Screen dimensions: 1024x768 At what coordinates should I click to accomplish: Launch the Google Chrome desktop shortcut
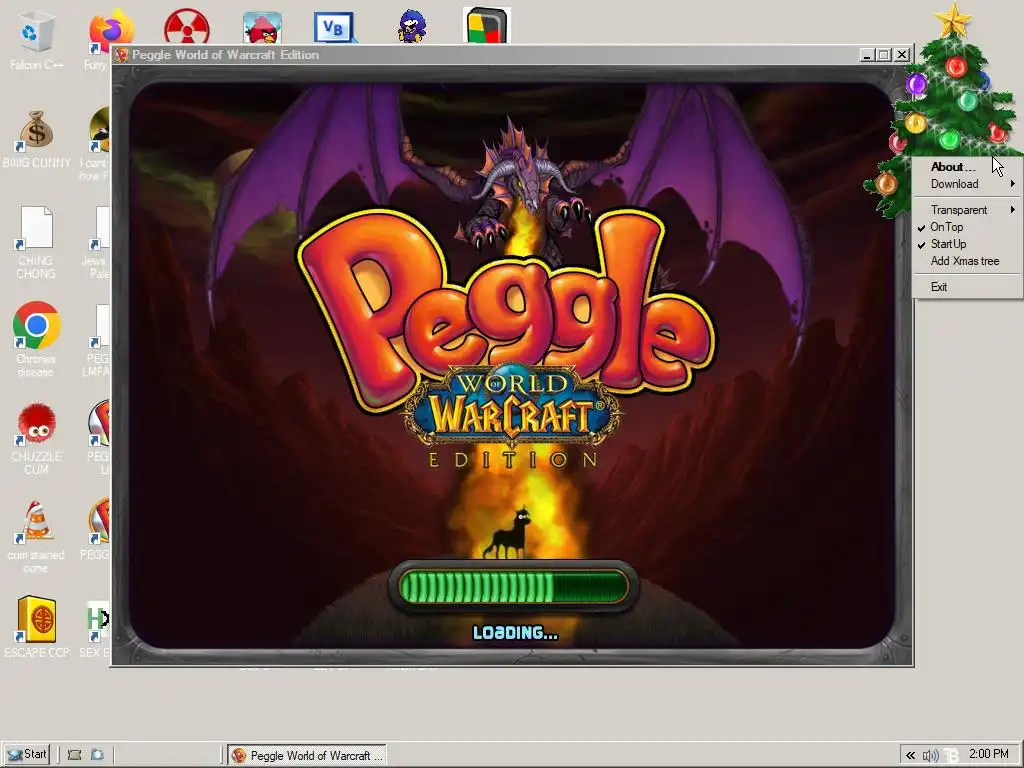[x=37, y=326]
